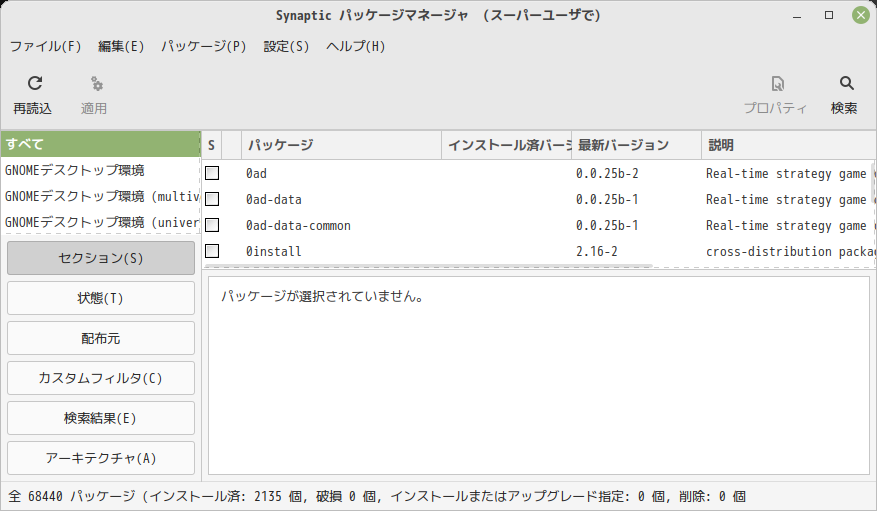Sort by the パッケージ column header
This screenshot has width=877, height=511.
click(x=341, y=145)
